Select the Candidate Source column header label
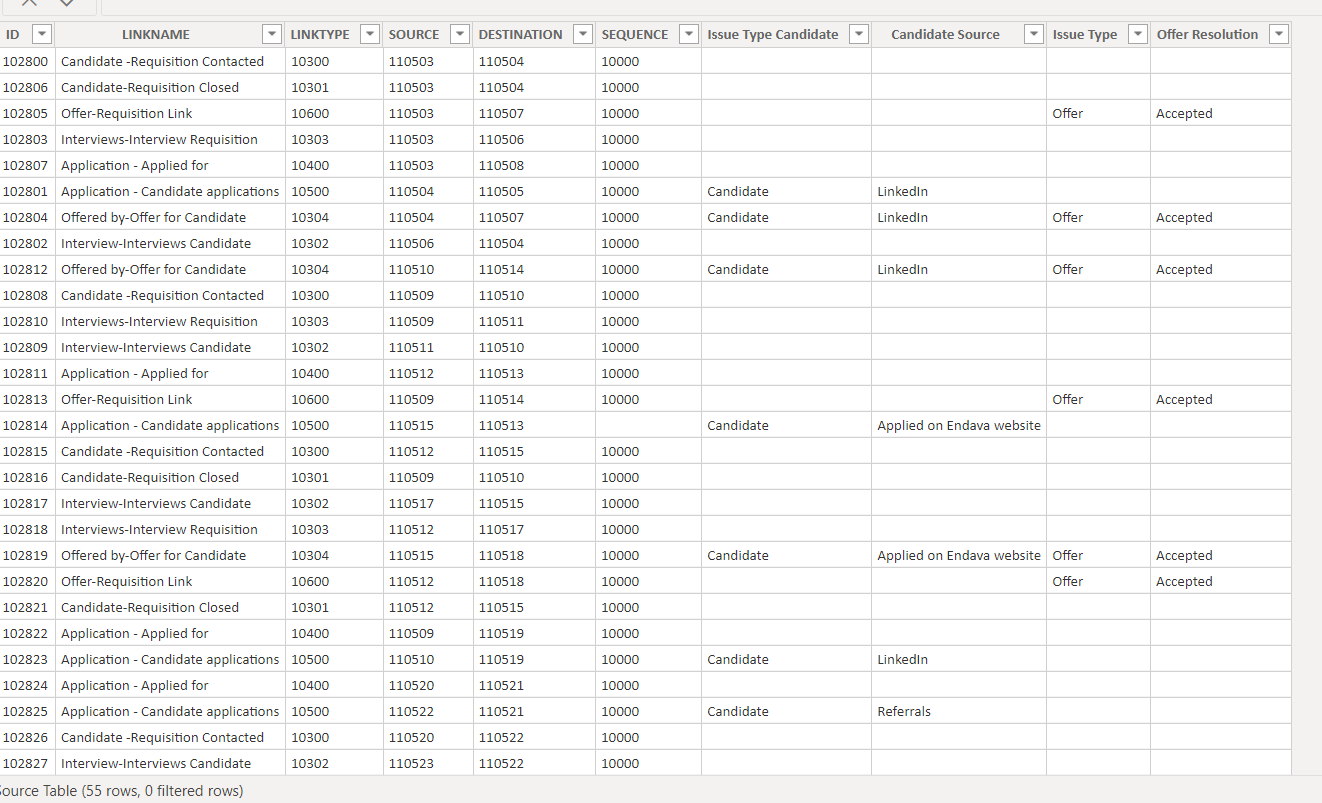Screen dimensions: 1322x803 pyautogui.click(x=945, y=34)
